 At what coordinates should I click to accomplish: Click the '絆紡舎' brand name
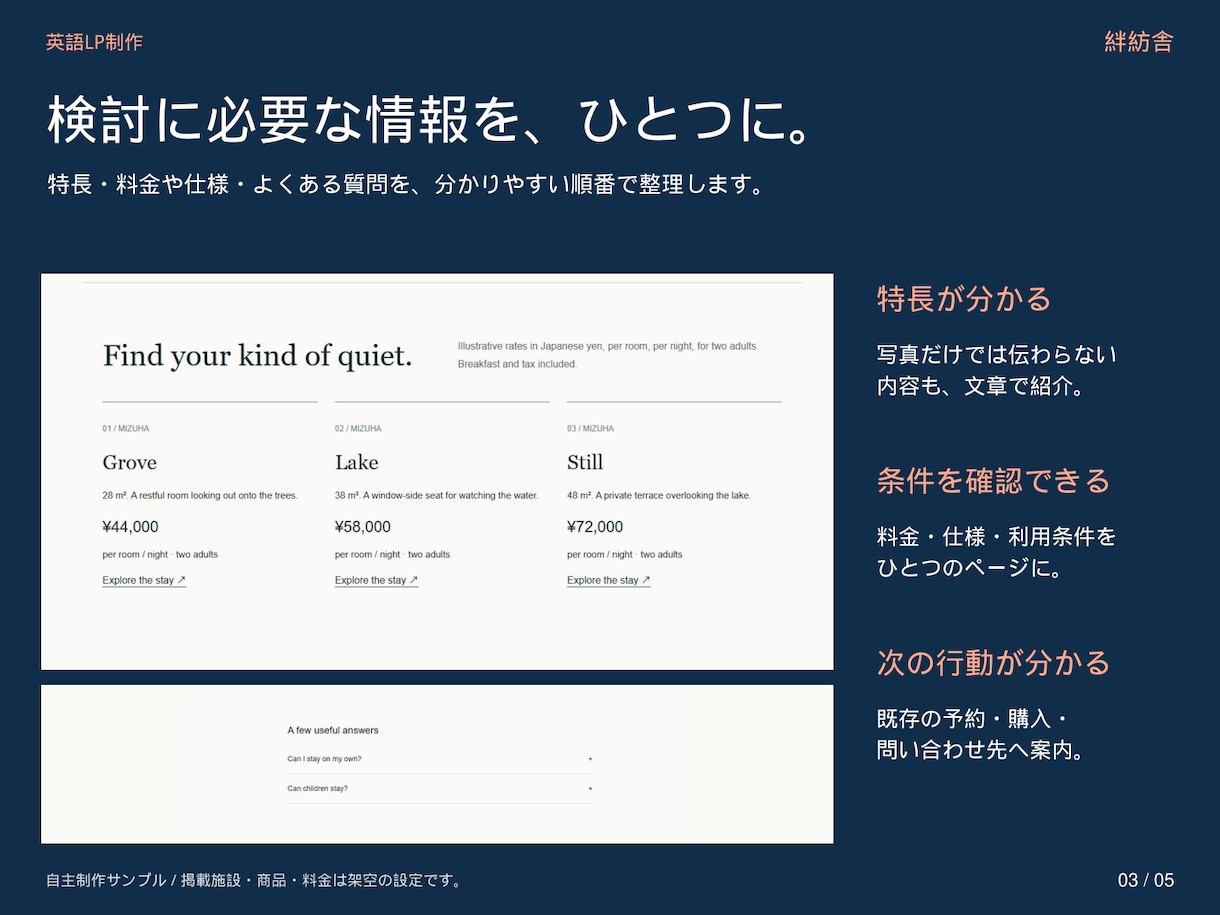1139,42
